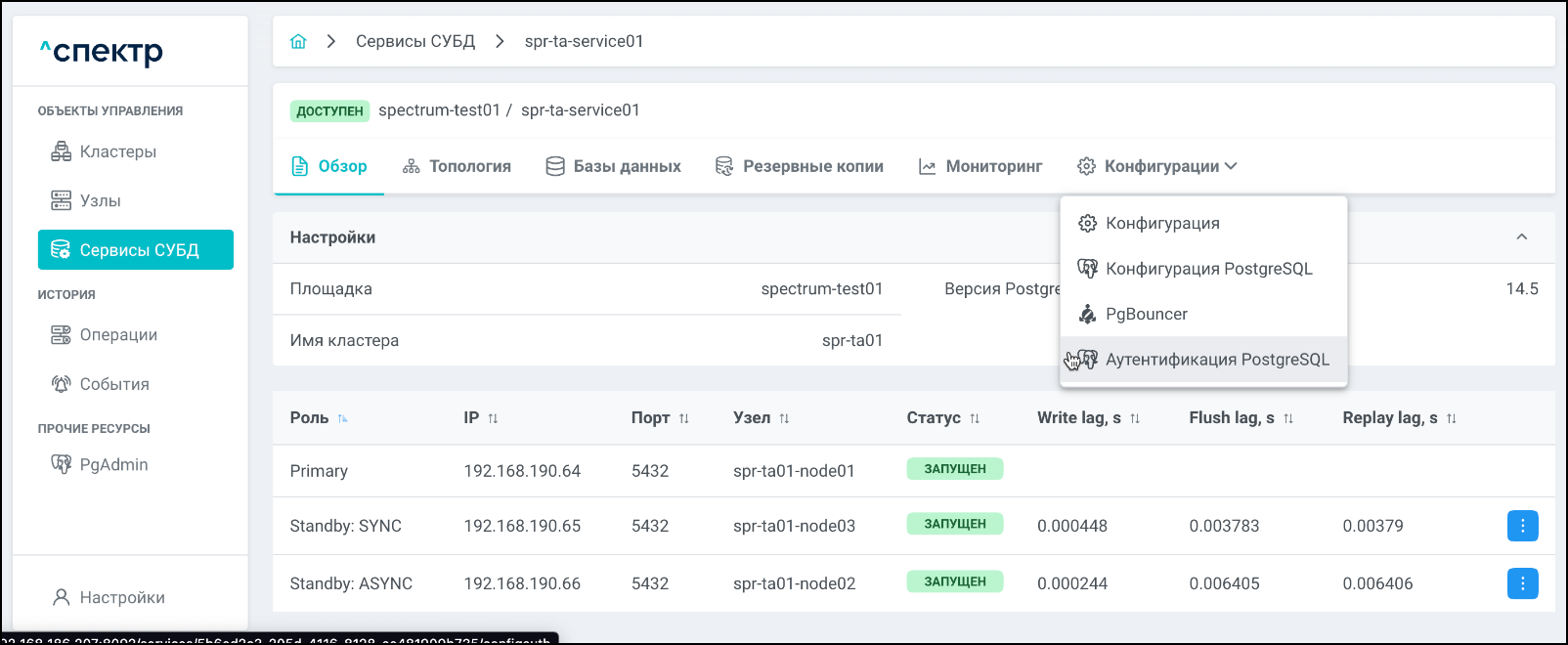Collapse the Настройки panel
This screenshot has width=1568, height=645.
(x=1521, y=237)
